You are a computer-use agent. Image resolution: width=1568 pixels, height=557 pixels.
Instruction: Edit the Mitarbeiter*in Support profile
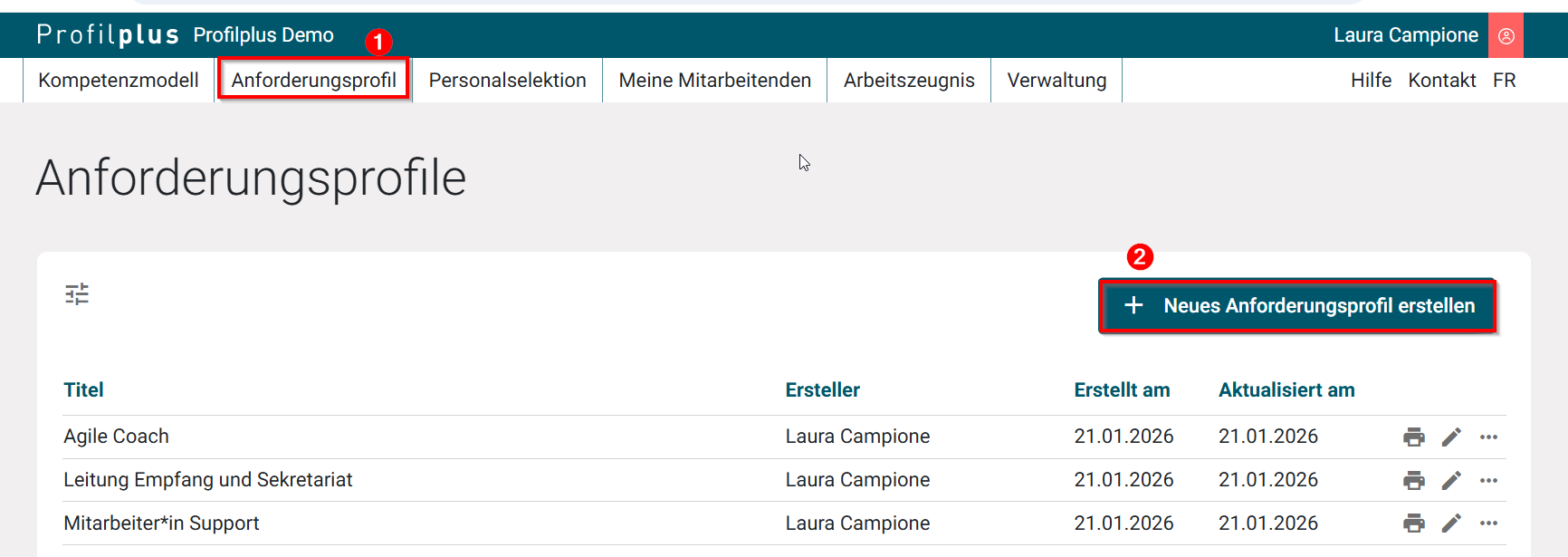pos(1452,523)
